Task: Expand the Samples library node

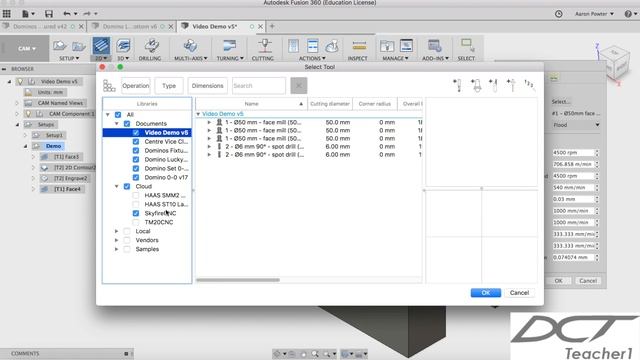Action: click(x=117, y=249)
